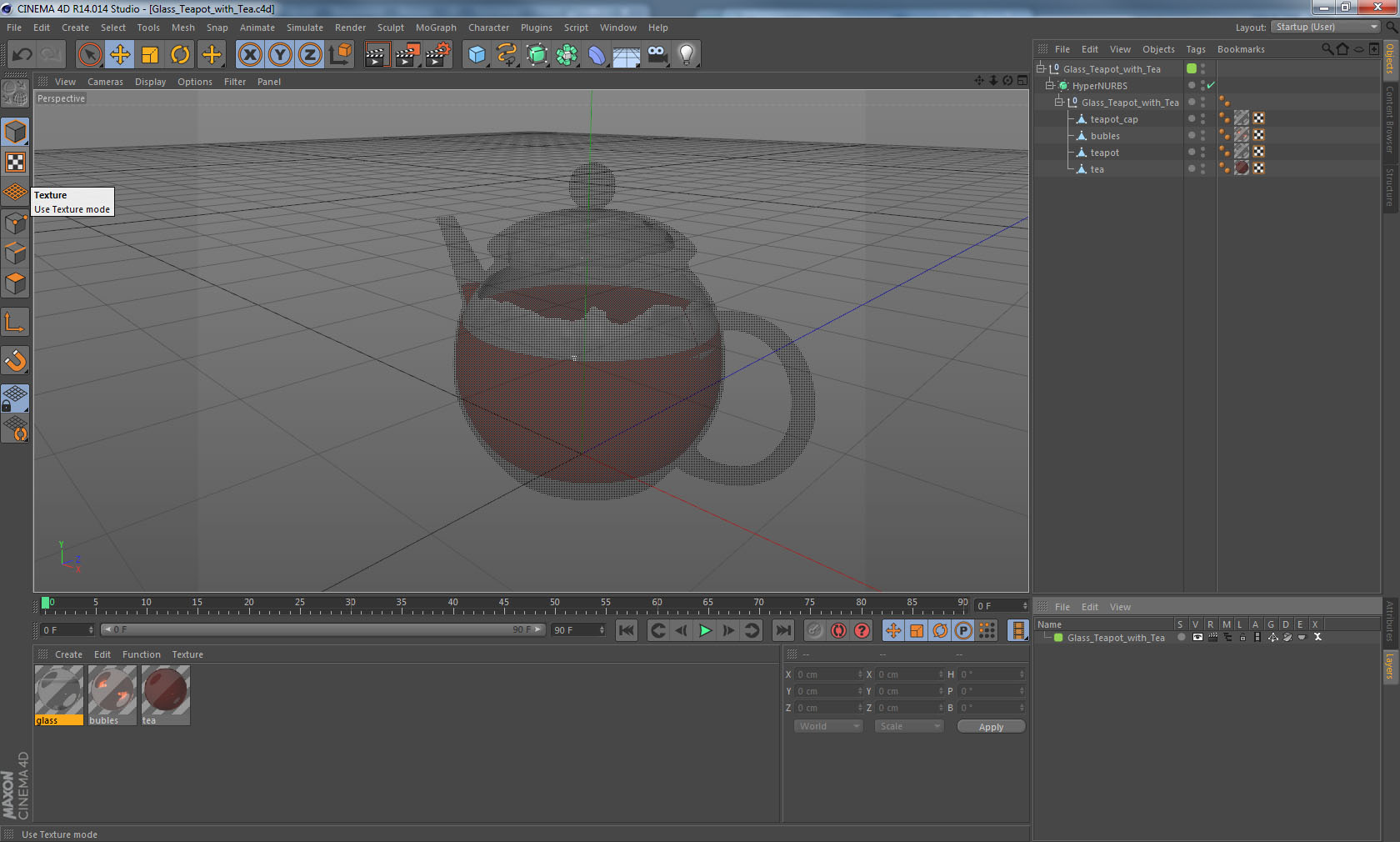Select the bubles material thumbnail
Image resolution: width=1400 pixels, height=842 pixels.
pos(112,694)
